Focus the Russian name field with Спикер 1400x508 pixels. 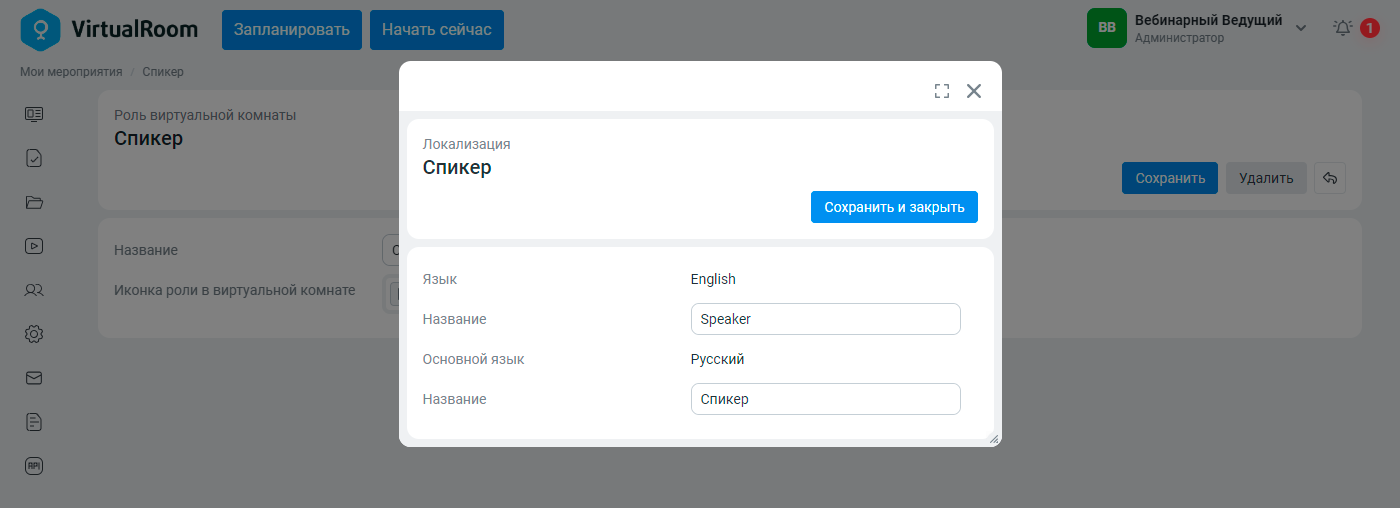[826, 399]
